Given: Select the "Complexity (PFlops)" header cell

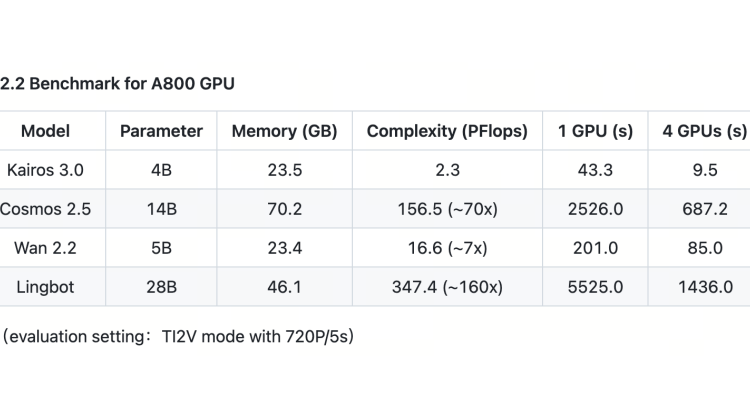Looking at the screenshot, I should click(447, 131).
